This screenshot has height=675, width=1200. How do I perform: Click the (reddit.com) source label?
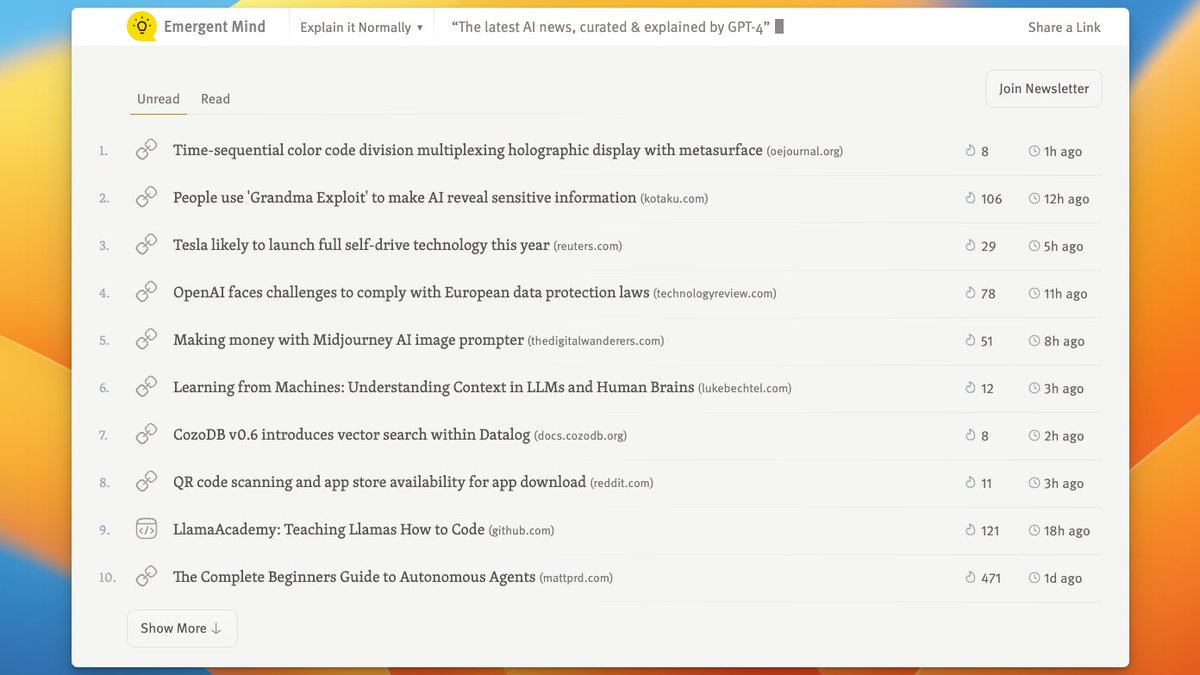622,483
